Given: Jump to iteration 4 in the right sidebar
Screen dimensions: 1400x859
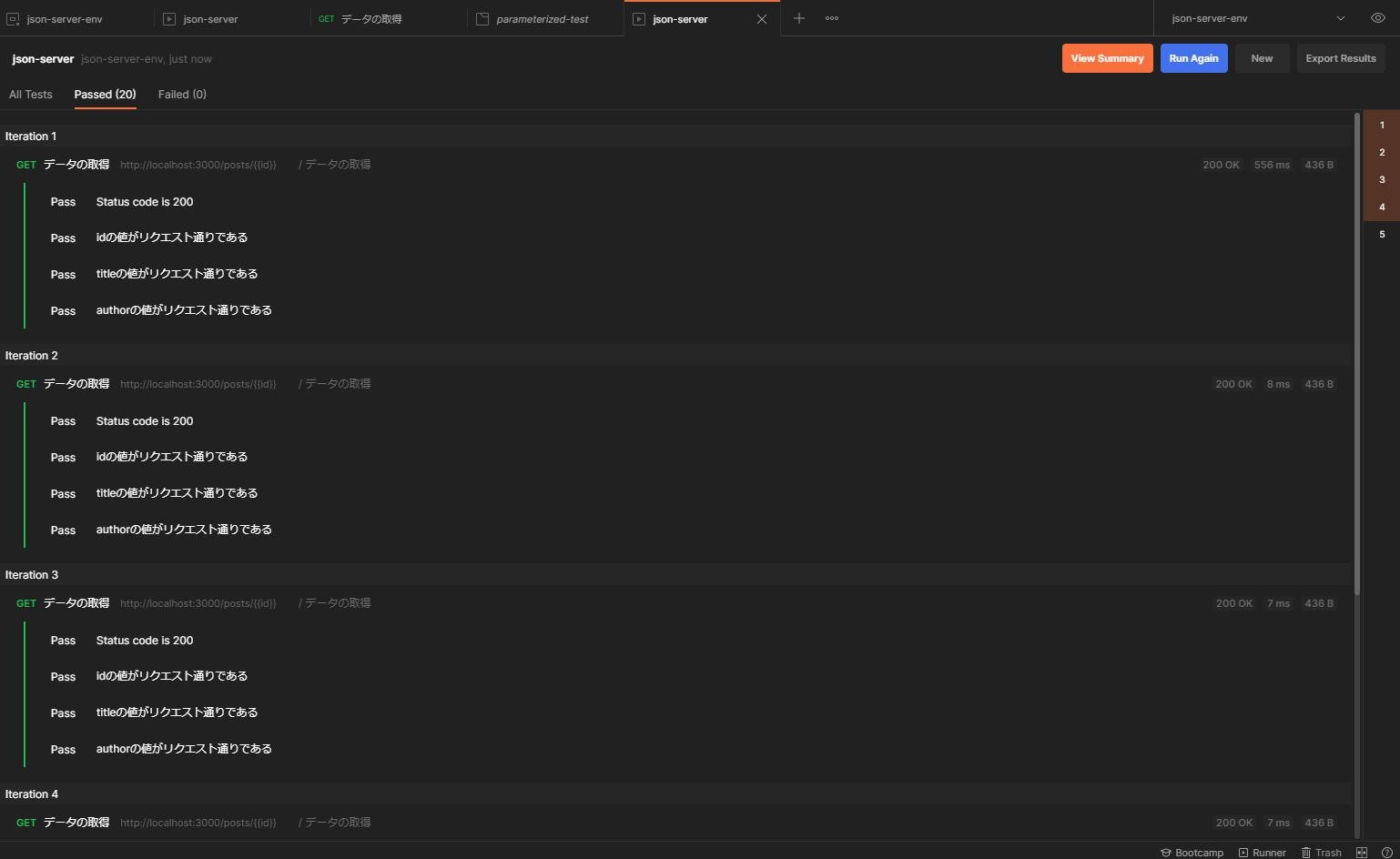Looking at the screenshot, I should tap(1382, 207).
